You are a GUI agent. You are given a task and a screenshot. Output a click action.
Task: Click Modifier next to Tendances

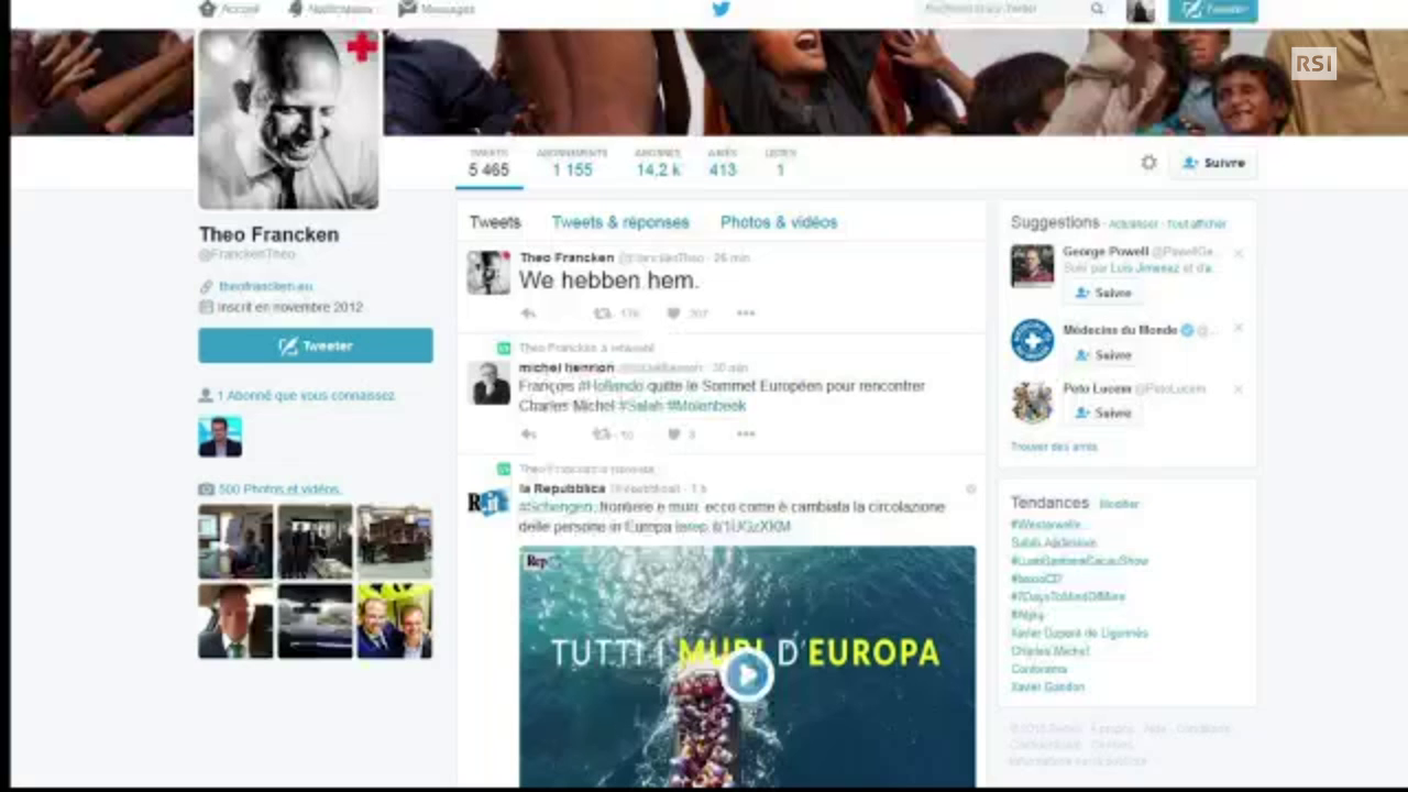coord(1119,504)
